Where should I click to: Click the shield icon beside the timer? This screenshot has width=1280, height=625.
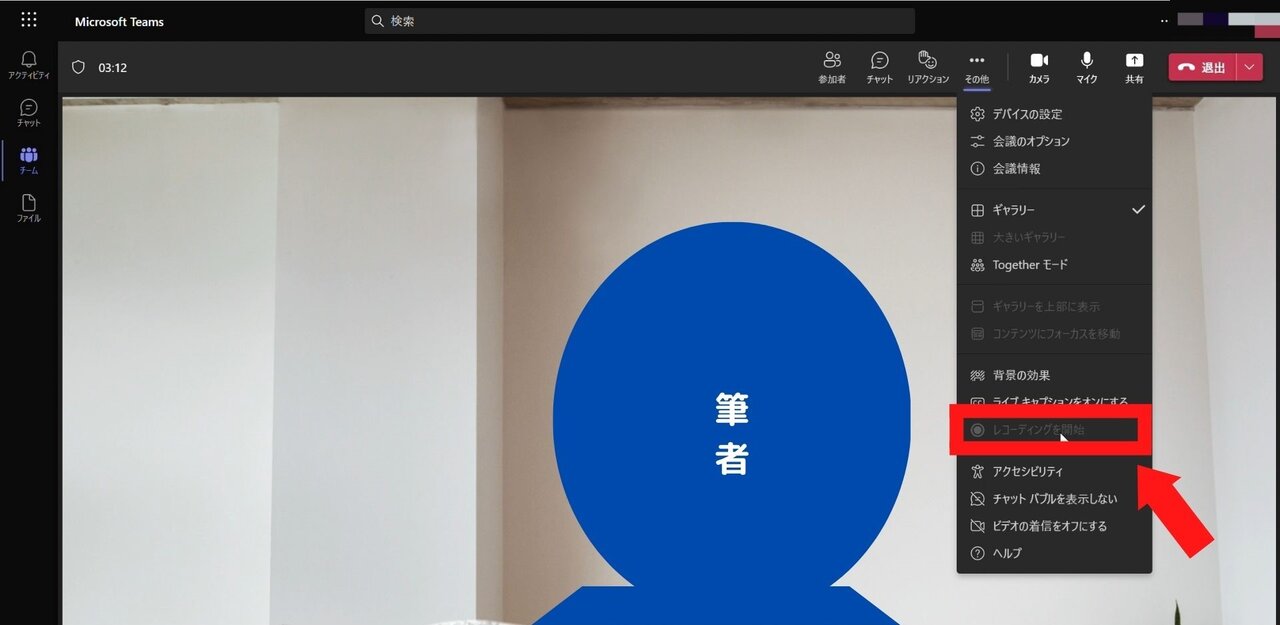tap(78, 68)
